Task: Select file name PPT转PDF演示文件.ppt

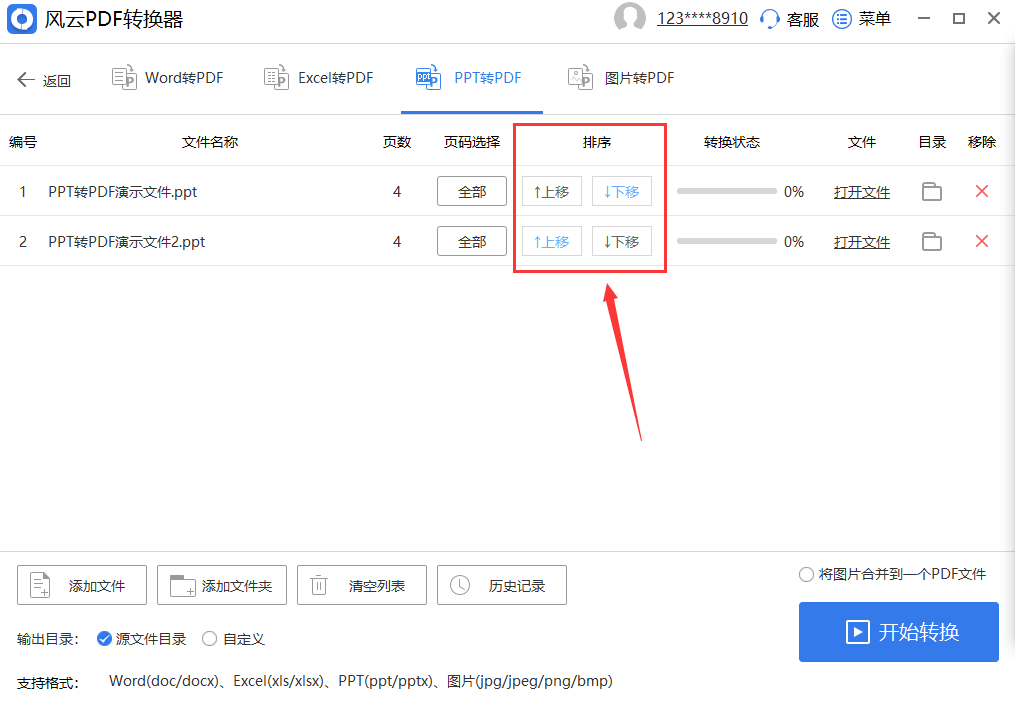Action: pos(122,192)
